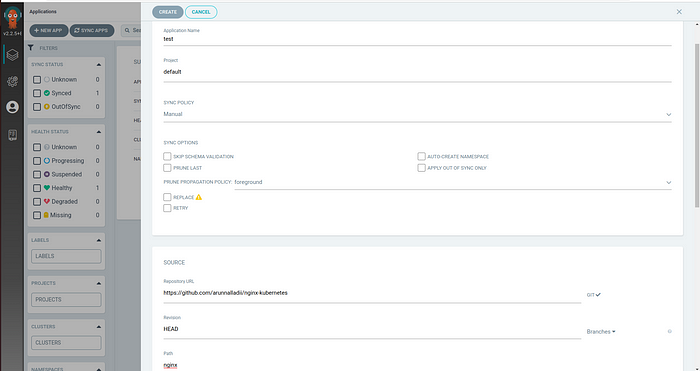Click the Revision field showing HEAD
Screen dimensions: 700x371
point(372,329)
